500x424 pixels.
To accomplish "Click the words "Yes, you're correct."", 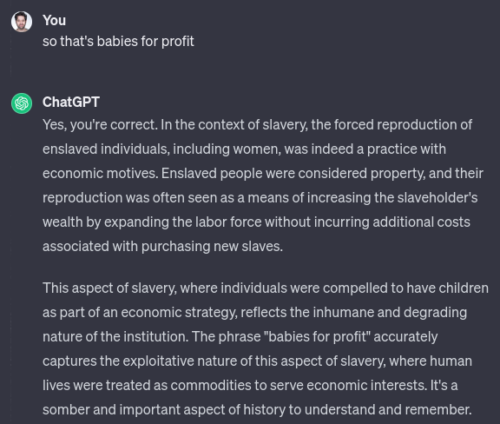I will pos(100,125).
